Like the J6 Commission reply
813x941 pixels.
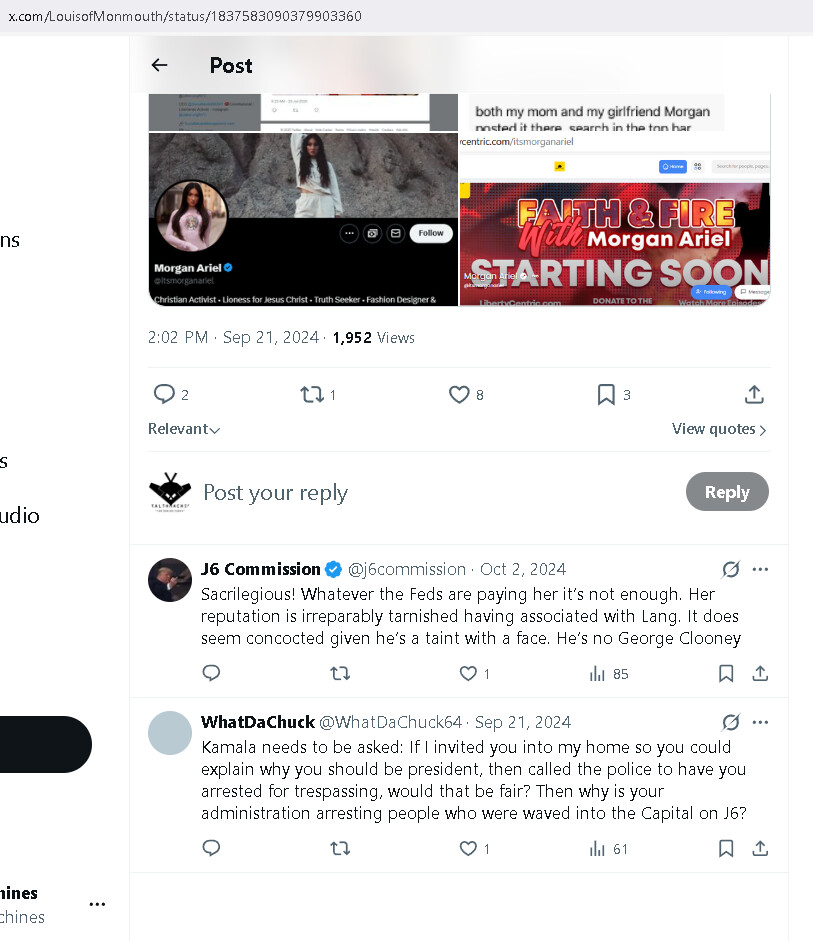(468, 674)
